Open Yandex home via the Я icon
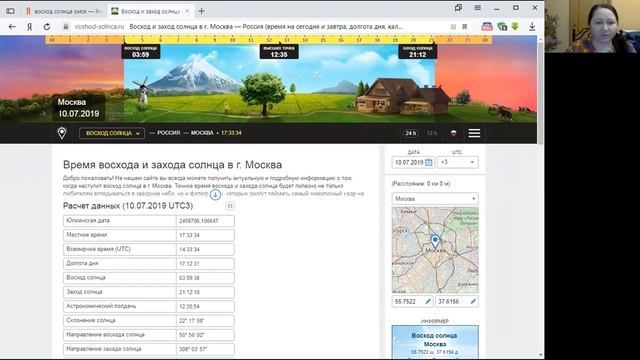The width and height of the screenshot is (640, 360). coord(29,27)
